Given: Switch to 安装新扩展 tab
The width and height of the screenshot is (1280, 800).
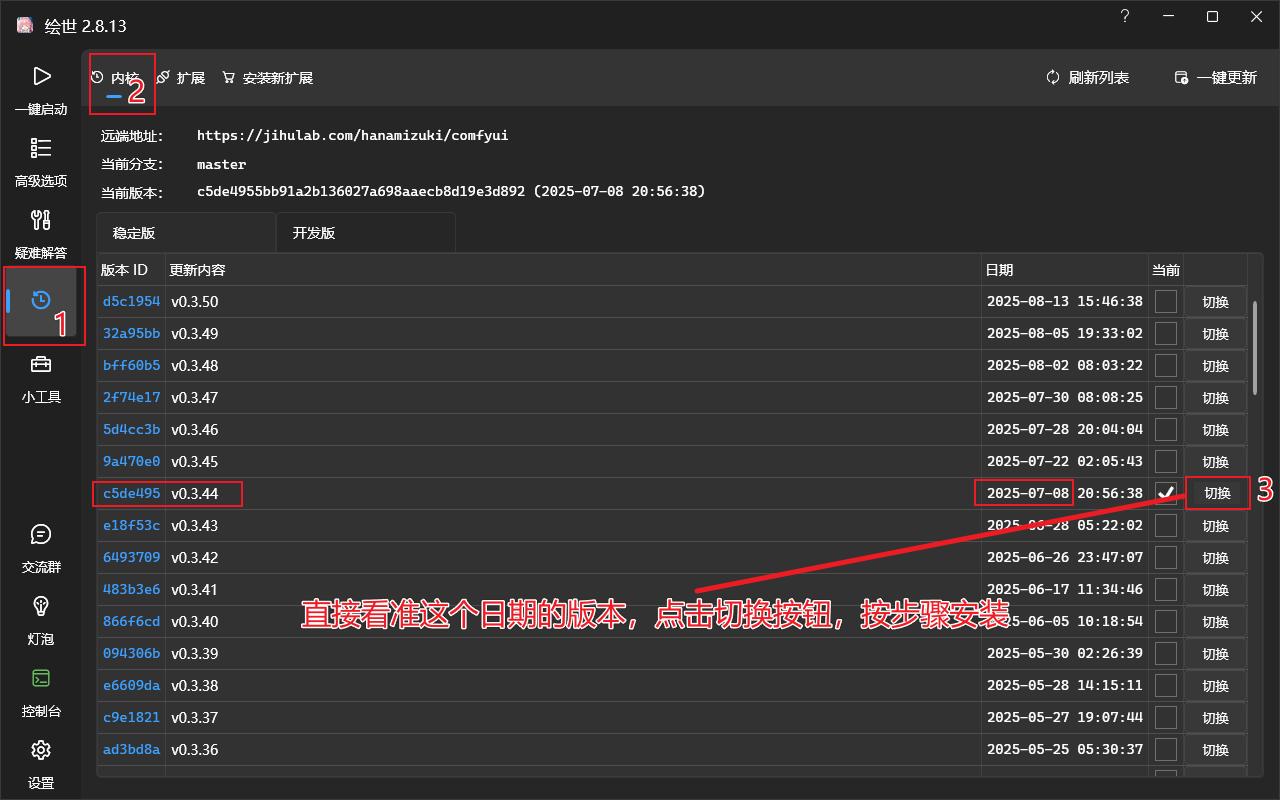Looking at the screenshot, I should click(x=268, y=78).
